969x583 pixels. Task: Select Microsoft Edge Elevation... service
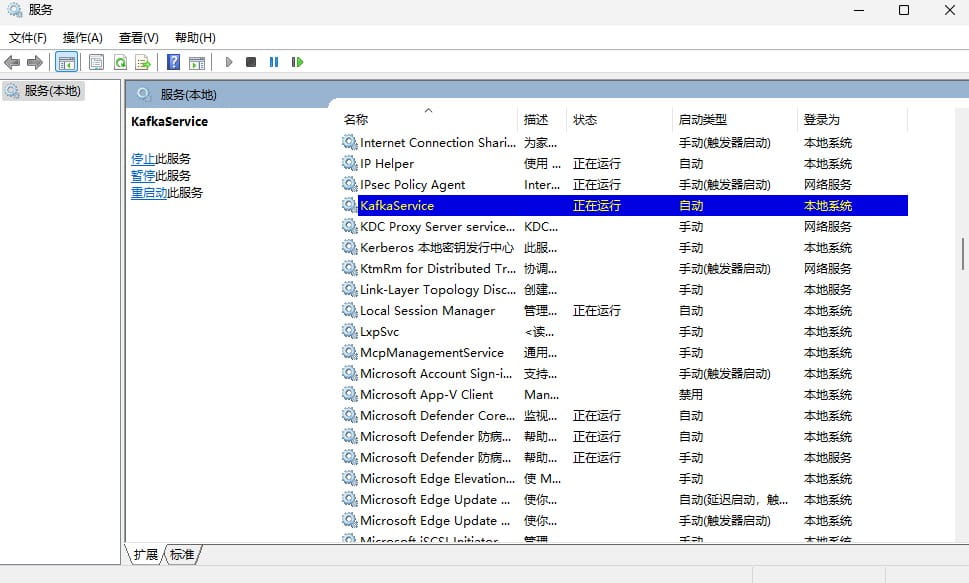point(625,479)
